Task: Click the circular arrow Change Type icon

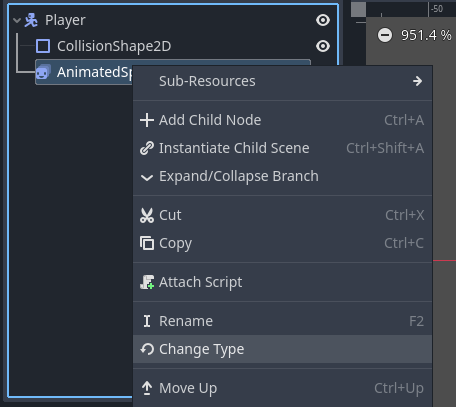Action: tap(147, 349)
